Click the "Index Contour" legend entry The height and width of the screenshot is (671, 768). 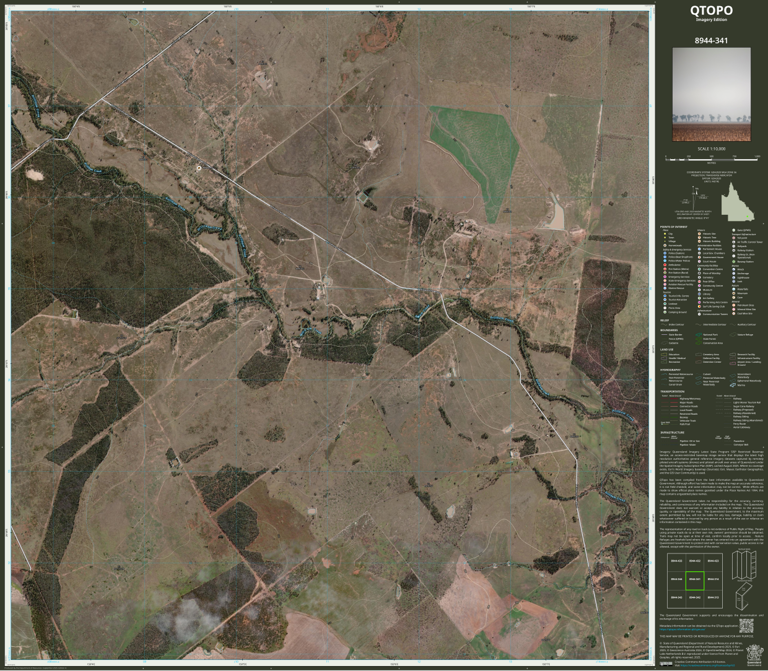coord(676,325)
